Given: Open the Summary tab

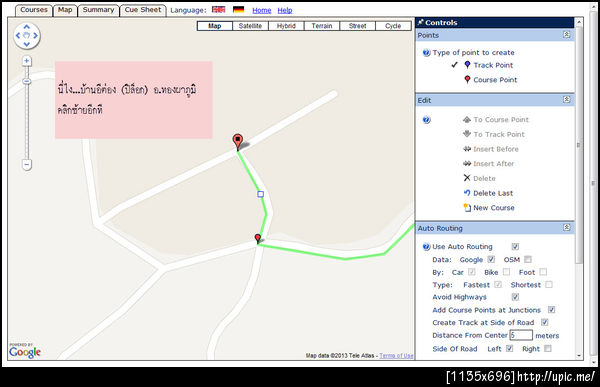Looking at the screenshot, I should click(98, 10).
